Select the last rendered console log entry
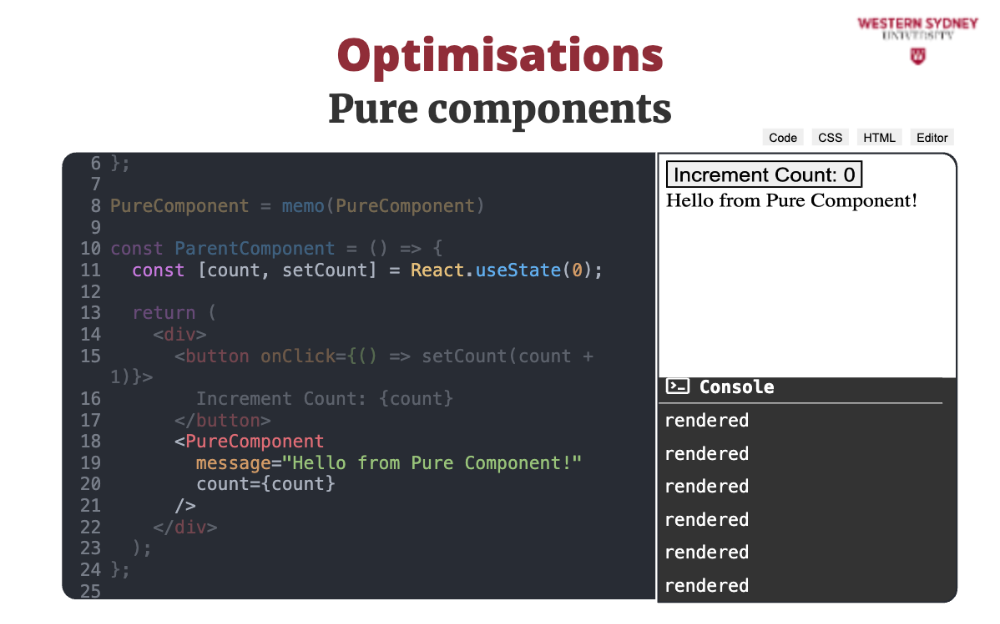 click(x=706, y=586)
